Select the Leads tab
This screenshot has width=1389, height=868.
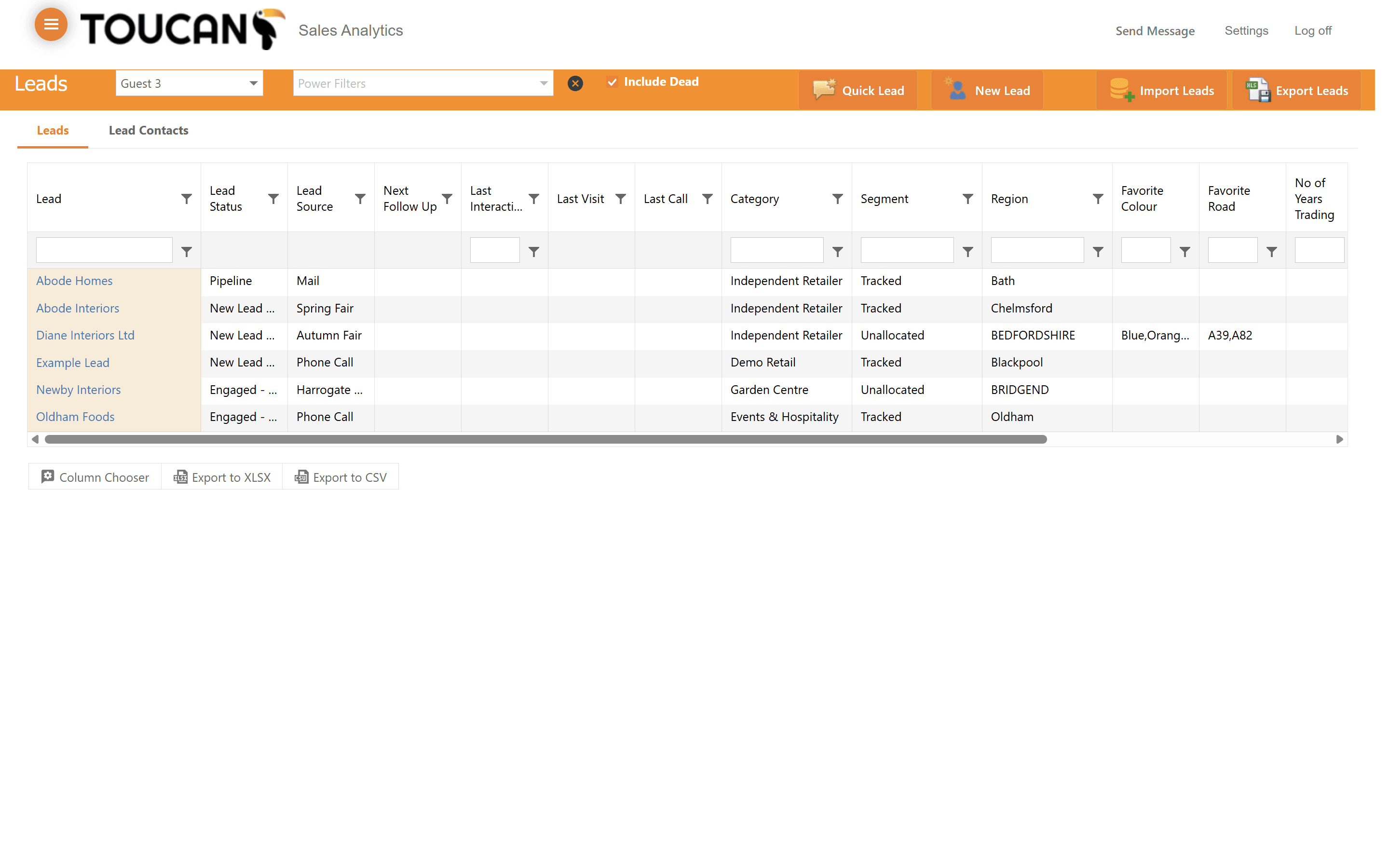[x=53, y=130]
